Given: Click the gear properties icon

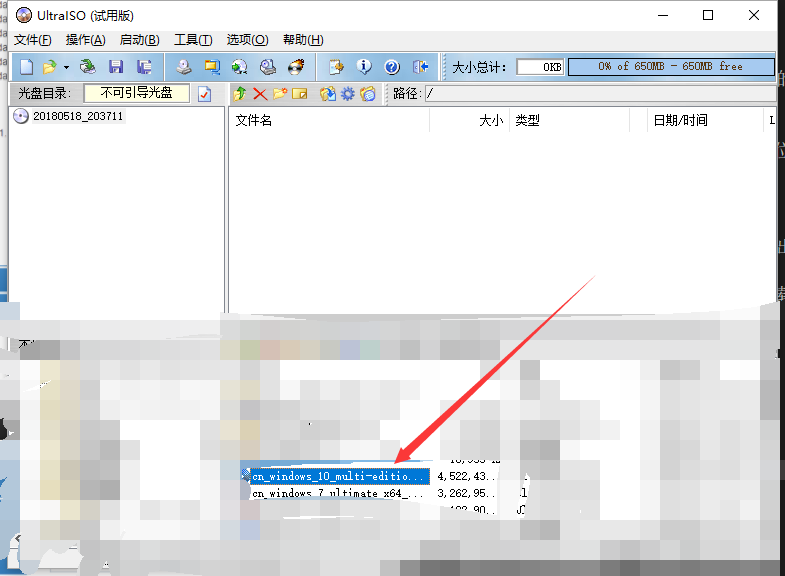Looking at the screenshot, I should [x=347, y=94].
